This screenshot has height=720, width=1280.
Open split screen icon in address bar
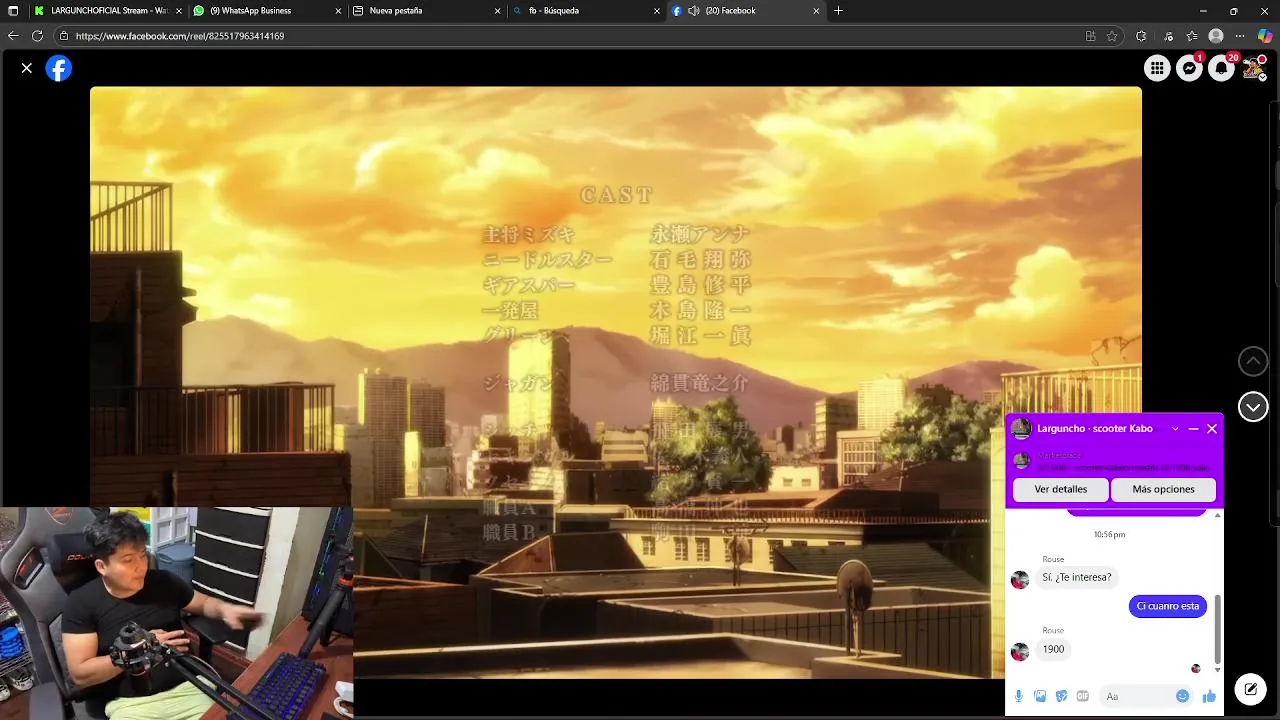pos(1090,36)
